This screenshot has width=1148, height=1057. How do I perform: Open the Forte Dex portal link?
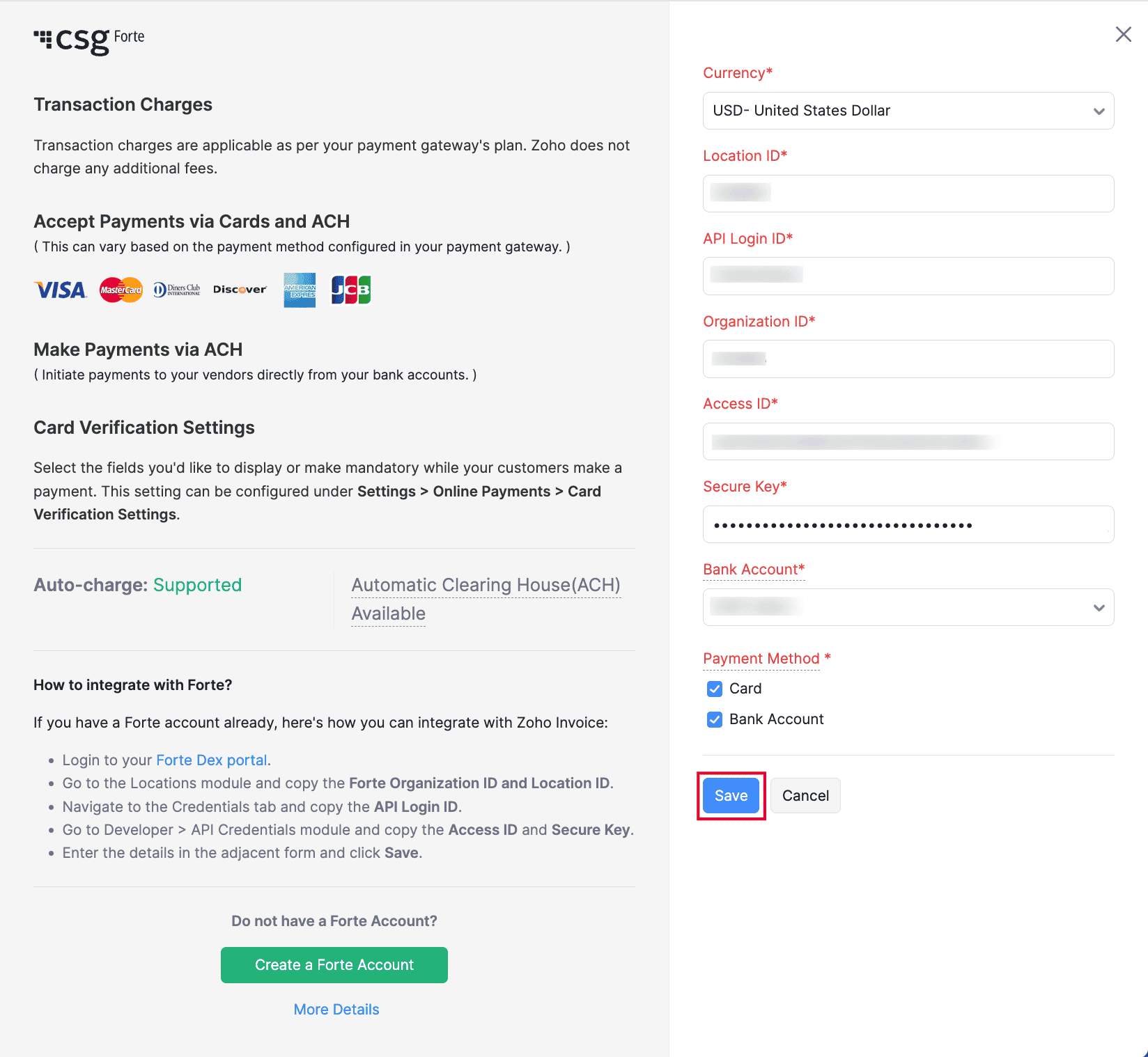tap(212, 760)
